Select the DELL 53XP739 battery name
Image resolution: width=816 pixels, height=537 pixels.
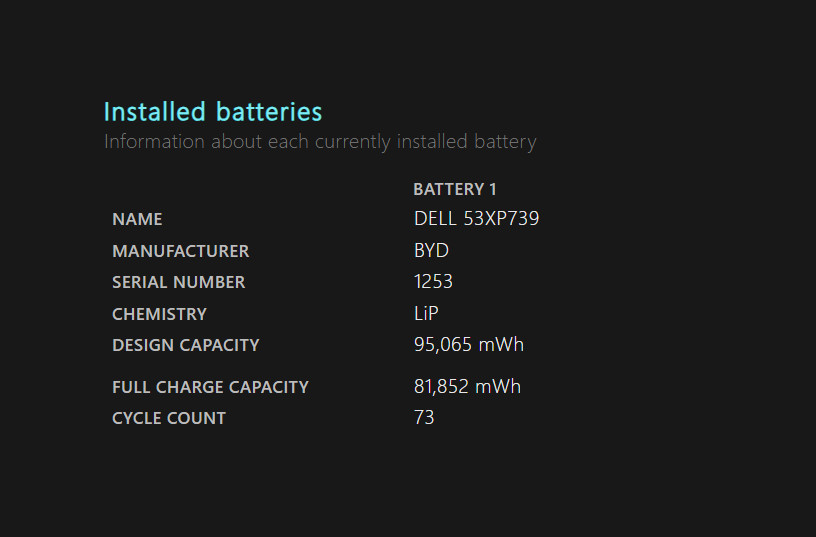(x=476, y=219)
